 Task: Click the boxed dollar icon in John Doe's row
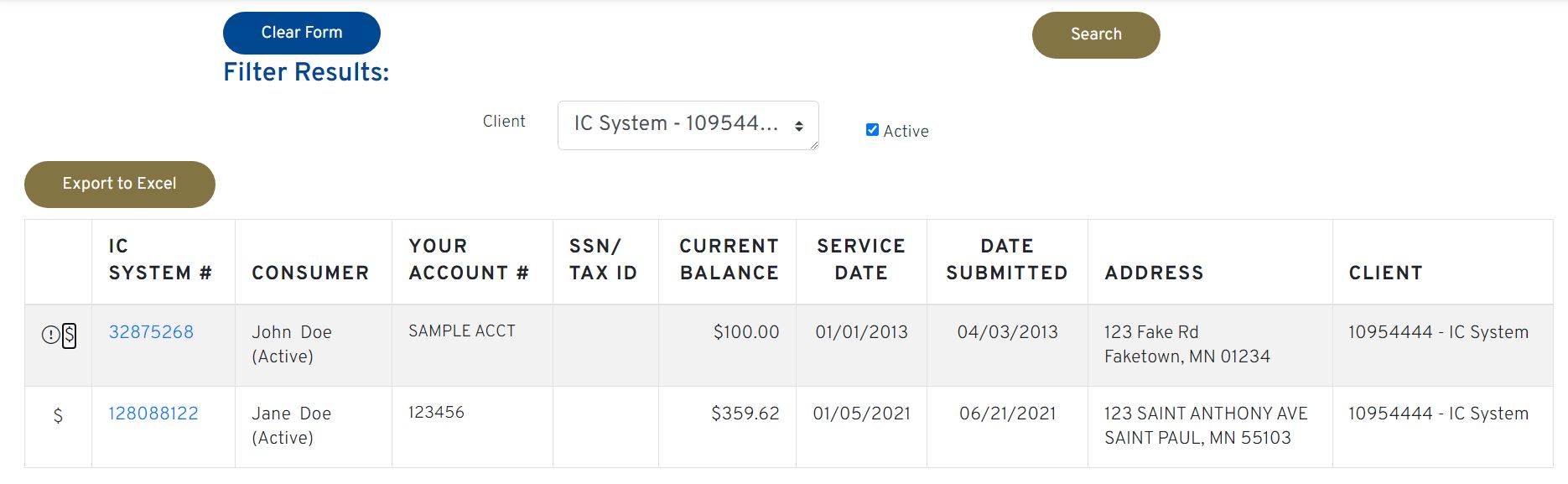coord(70,336)
